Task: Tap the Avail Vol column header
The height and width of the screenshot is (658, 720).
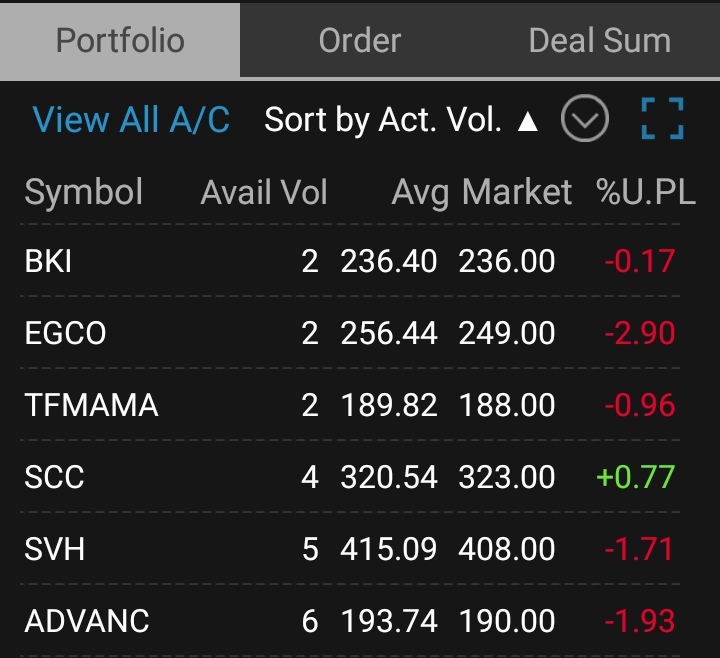Action: [264, 191]
